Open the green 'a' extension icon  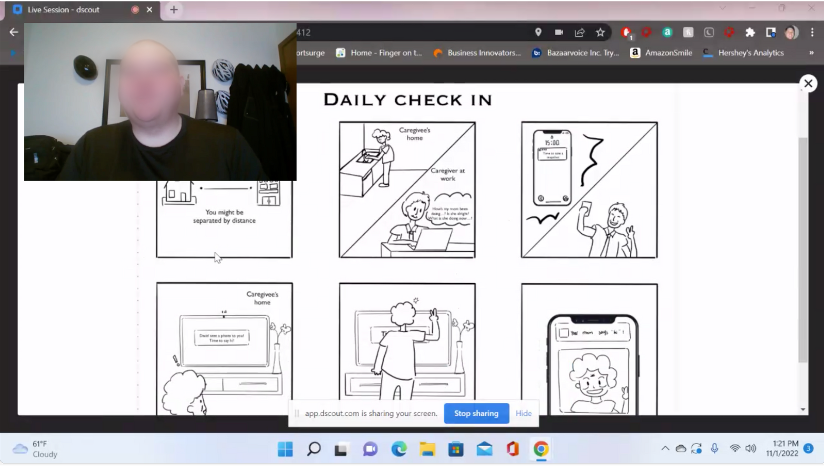[x=667, y=32]
